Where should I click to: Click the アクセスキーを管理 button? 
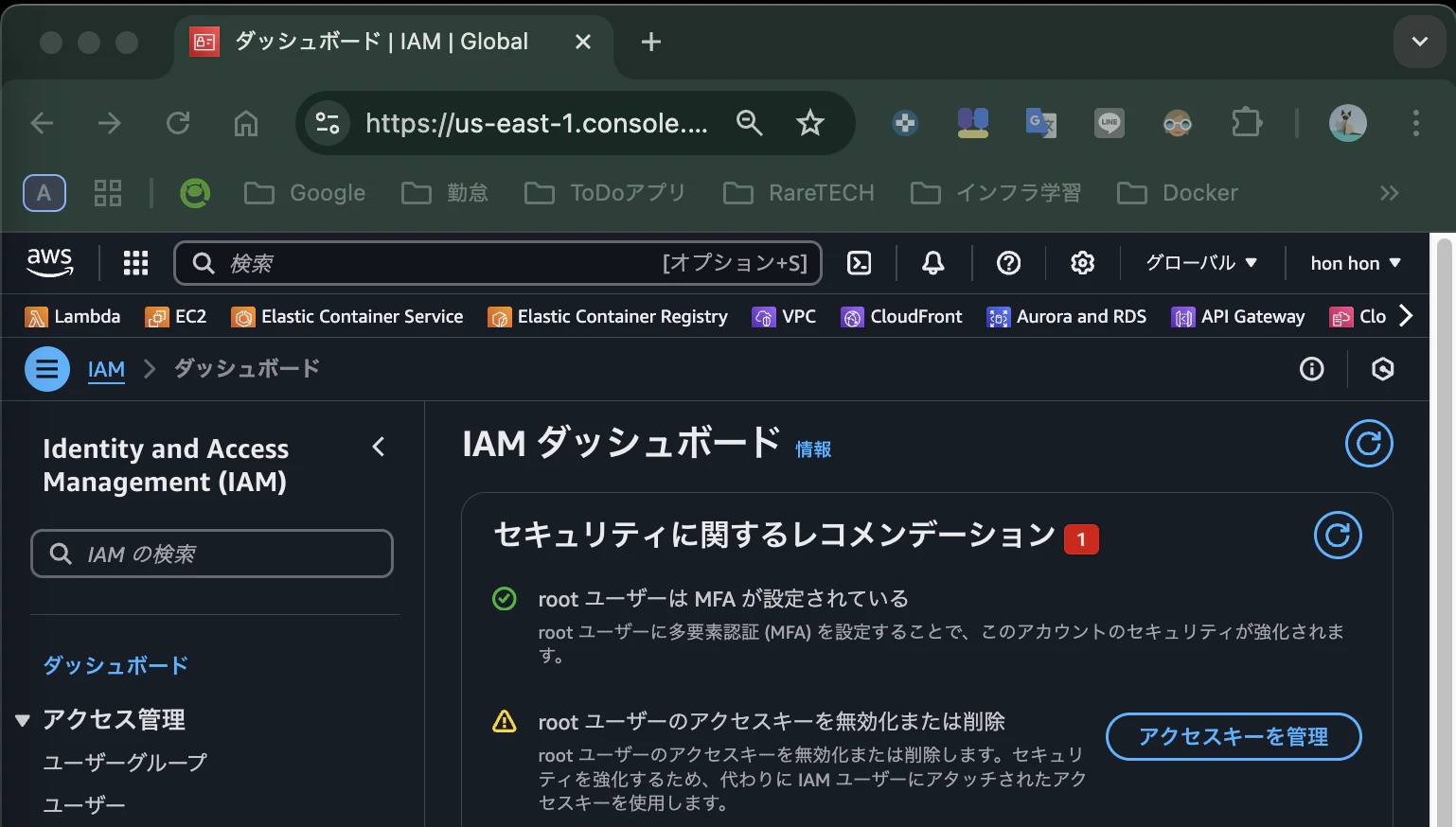coord(1234,736)
